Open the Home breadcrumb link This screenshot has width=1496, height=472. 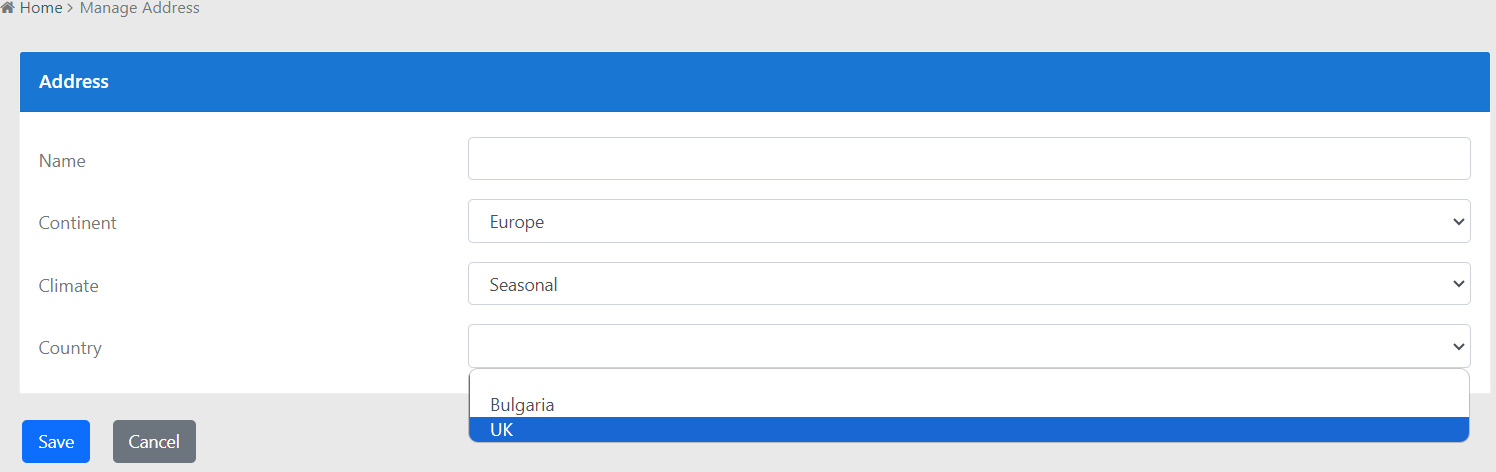click(41, 8)
